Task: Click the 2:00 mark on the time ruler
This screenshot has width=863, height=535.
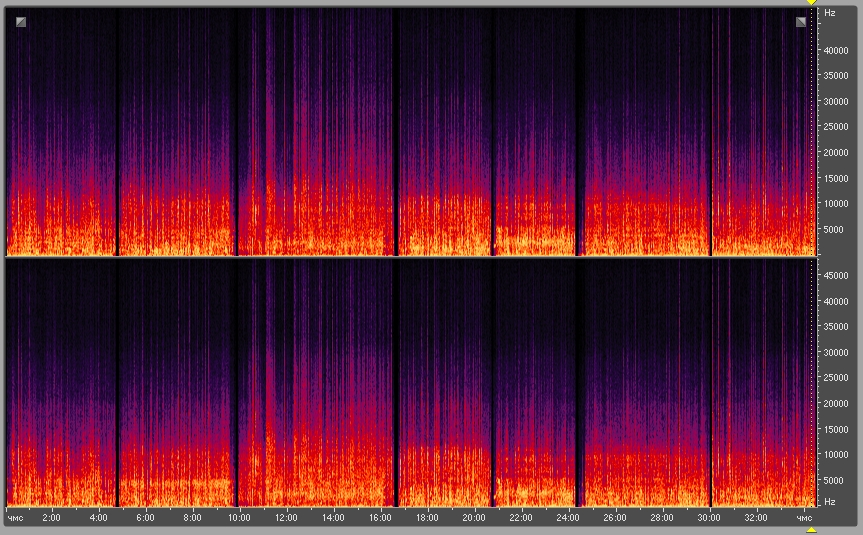Action: tap(52, 518)
